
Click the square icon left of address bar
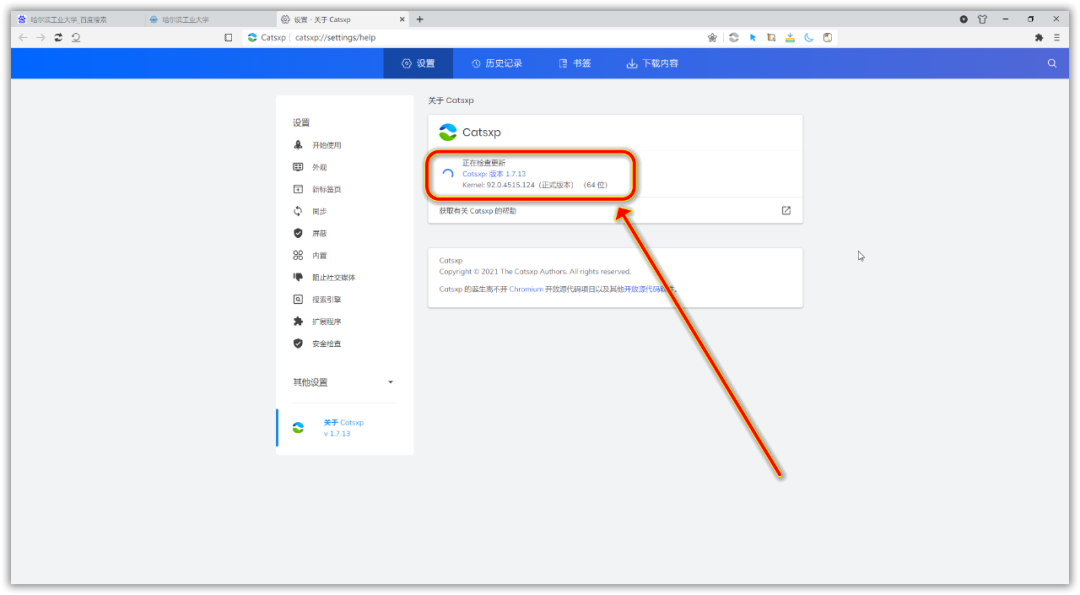229,37
